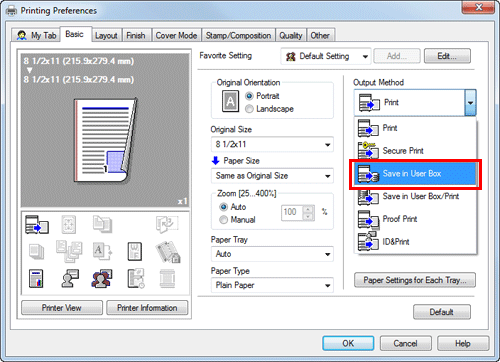500x362 pixels.
Task: Open the Paper Tray dropdown
Action: 272,254
